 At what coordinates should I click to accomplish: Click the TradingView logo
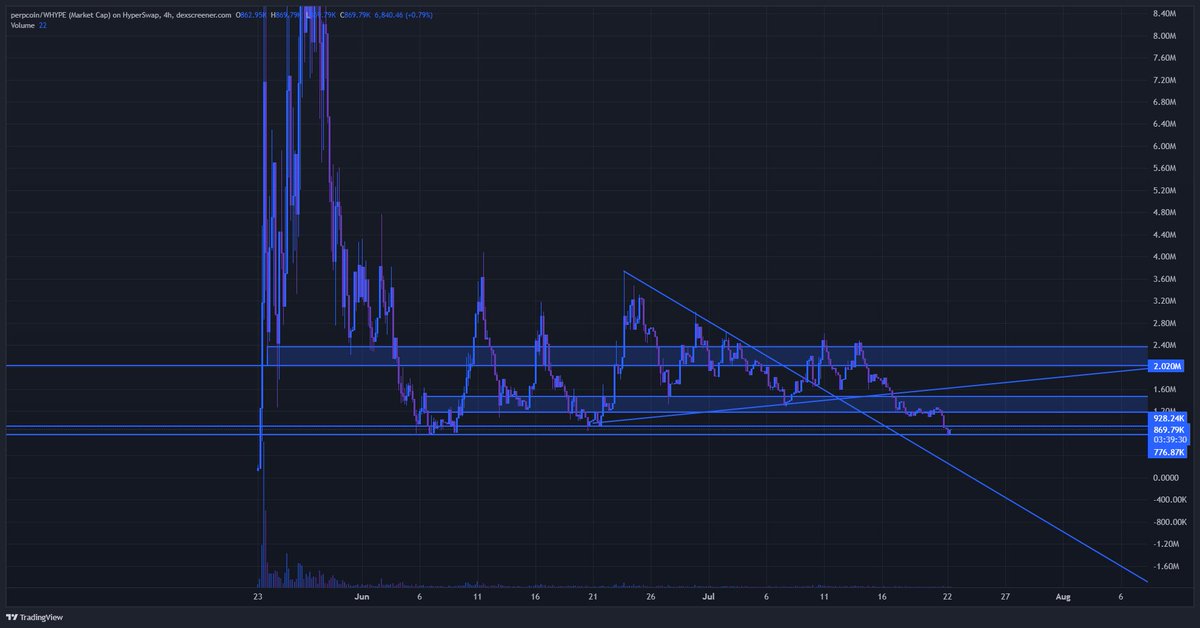(x=36, y=616)
